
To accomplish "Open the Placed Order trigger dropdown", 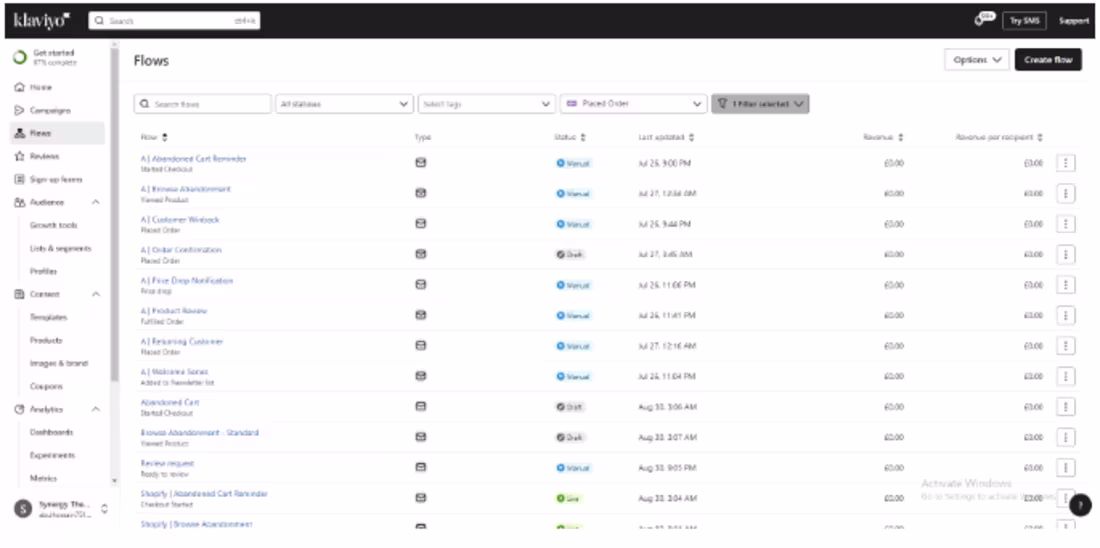I will [633, 104].
